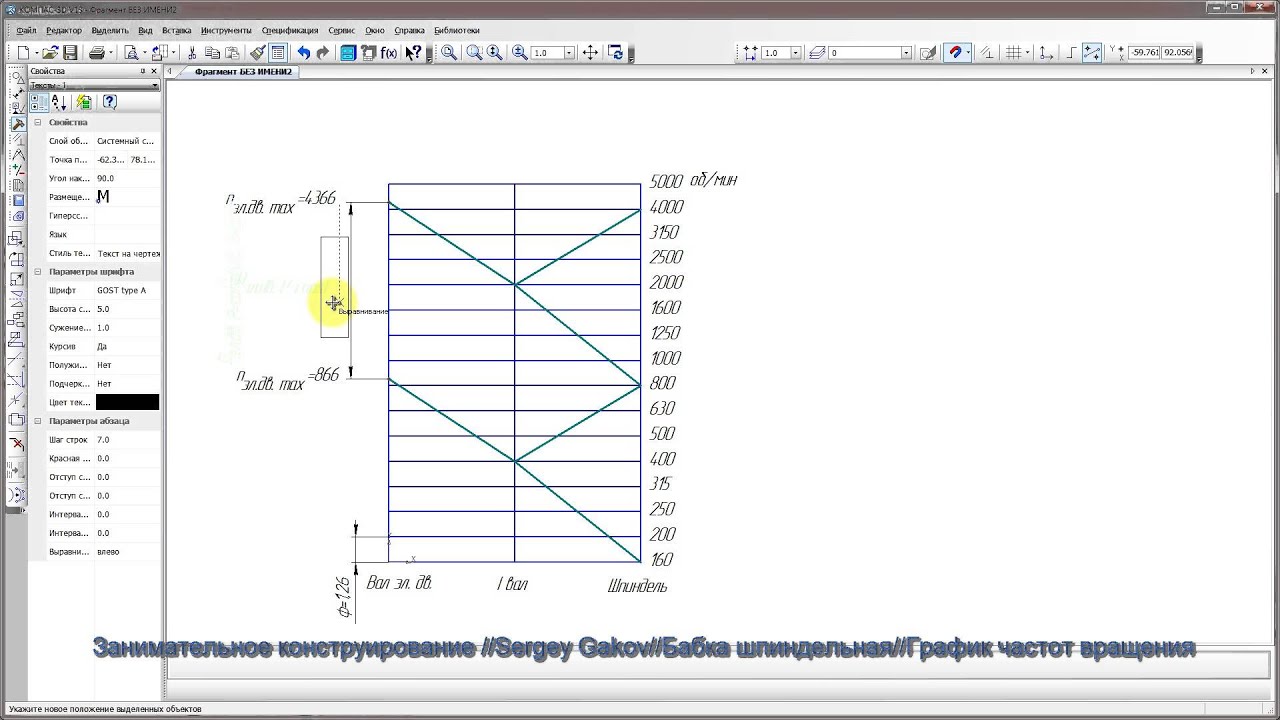Switch to the Фрагмент БЕЗ ИМЕНИ2 tab
1280x720 pixels.
point(243,72)
